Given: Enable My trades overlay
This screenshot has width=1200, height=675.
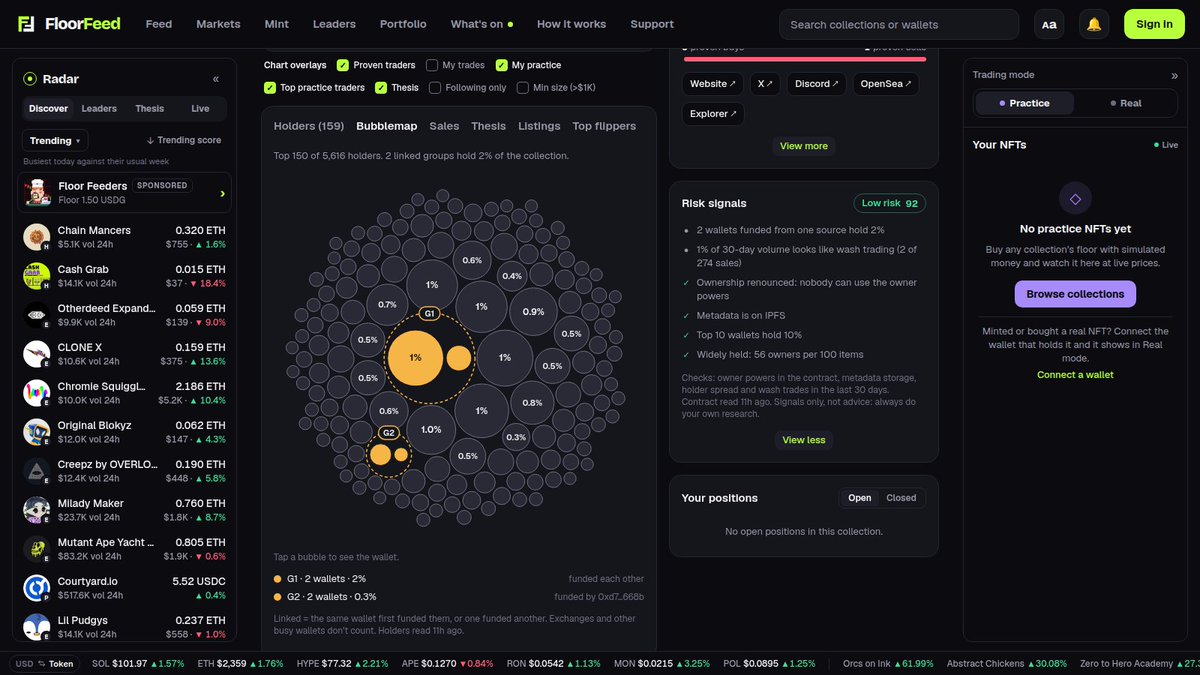Looking at the screenshot, I should 432,65.
